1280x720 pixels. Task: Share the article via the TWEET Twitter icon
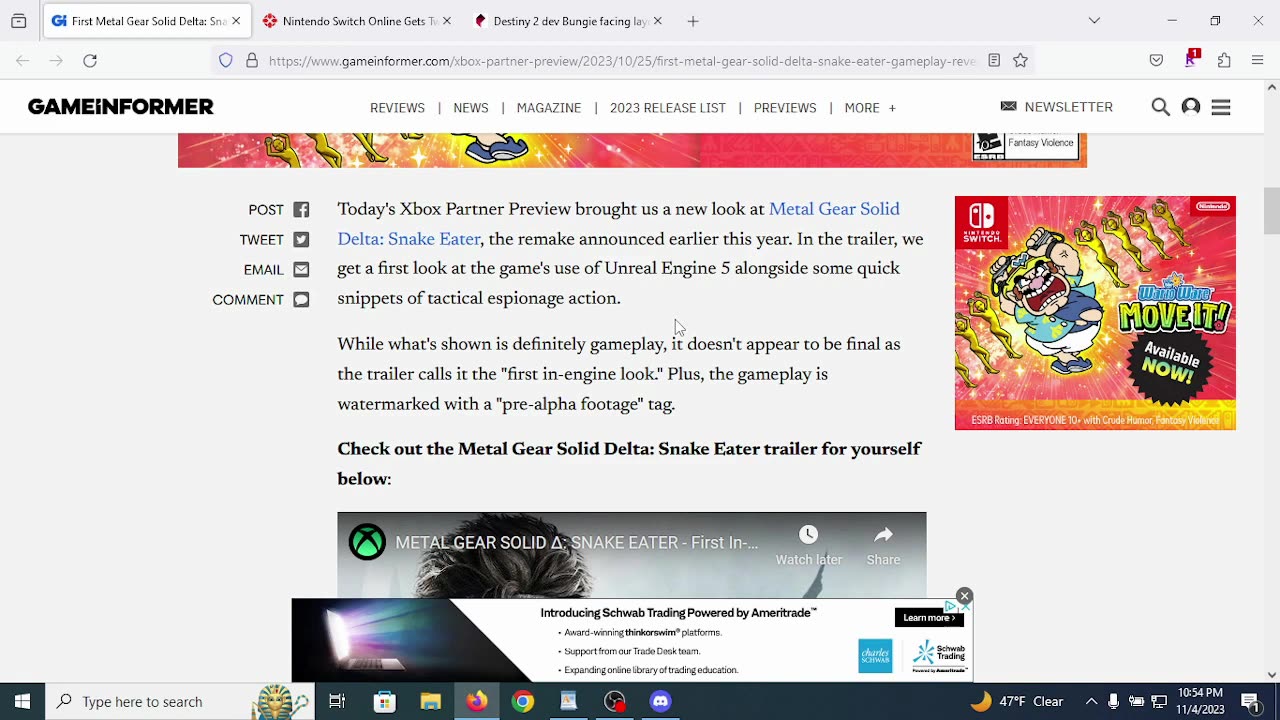click(x=301, y=240)
